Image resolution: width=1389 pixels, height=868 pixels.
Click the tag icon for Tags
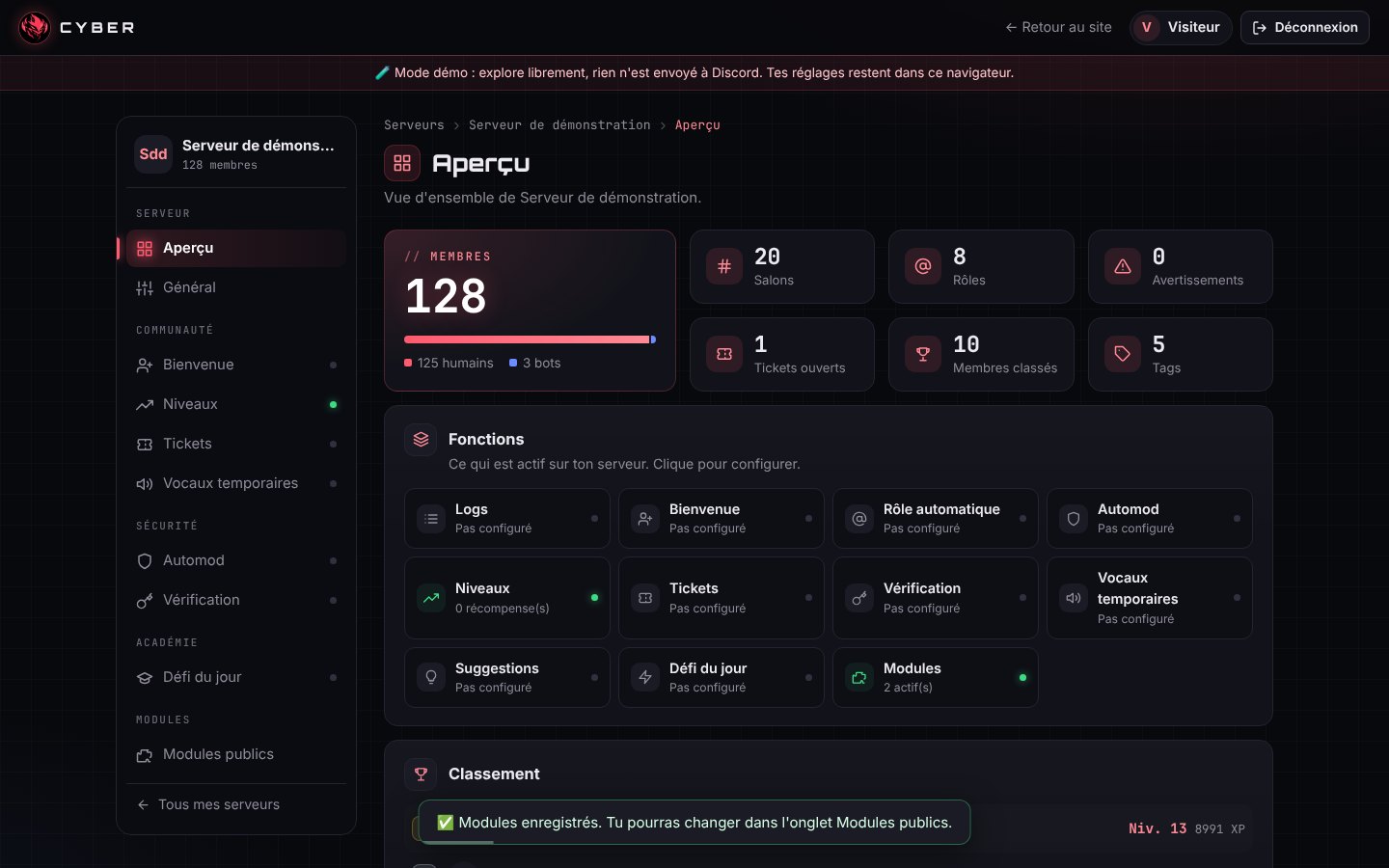[x=1123, y=354]
